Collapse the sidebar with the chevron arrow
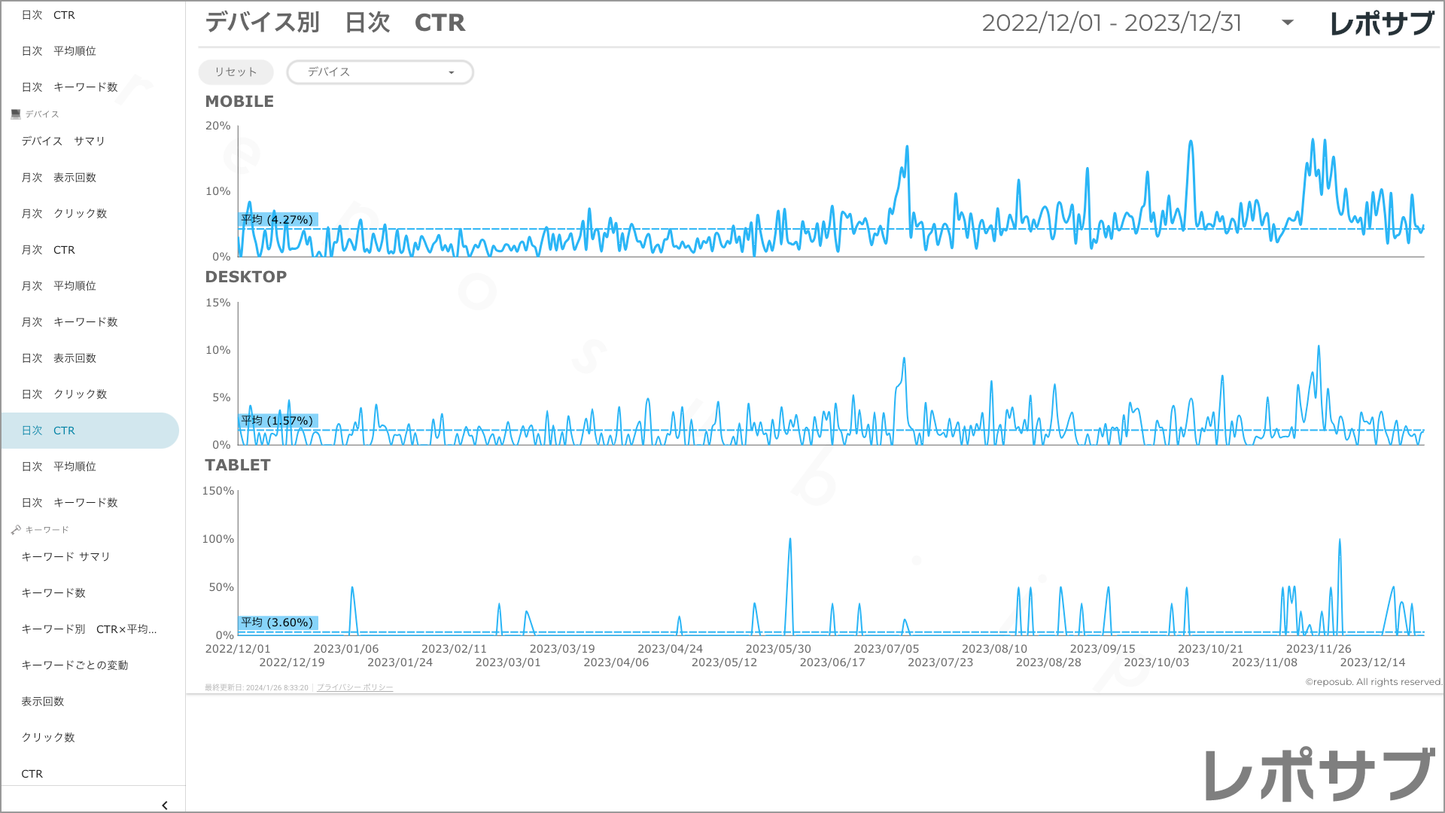Image resolution: width=1445 pixels, height=813 pixels. pos(164,804)
